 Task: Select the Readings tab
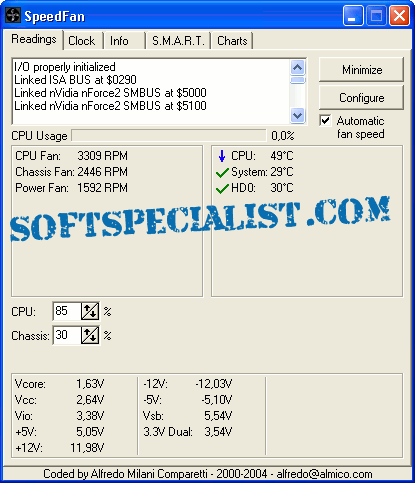(x=33, y=39)
